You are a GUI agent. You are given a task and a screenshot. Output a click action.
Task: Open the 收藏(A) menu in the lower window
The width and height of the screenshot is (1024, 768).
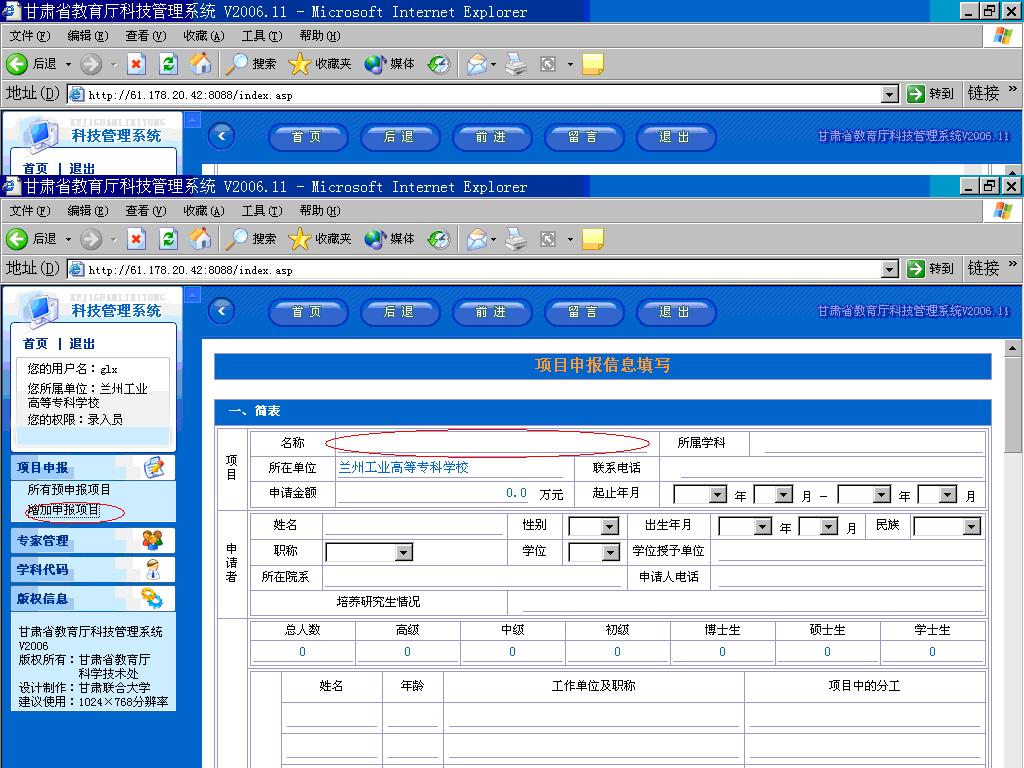pyautogui.click(x=203, y=211)
